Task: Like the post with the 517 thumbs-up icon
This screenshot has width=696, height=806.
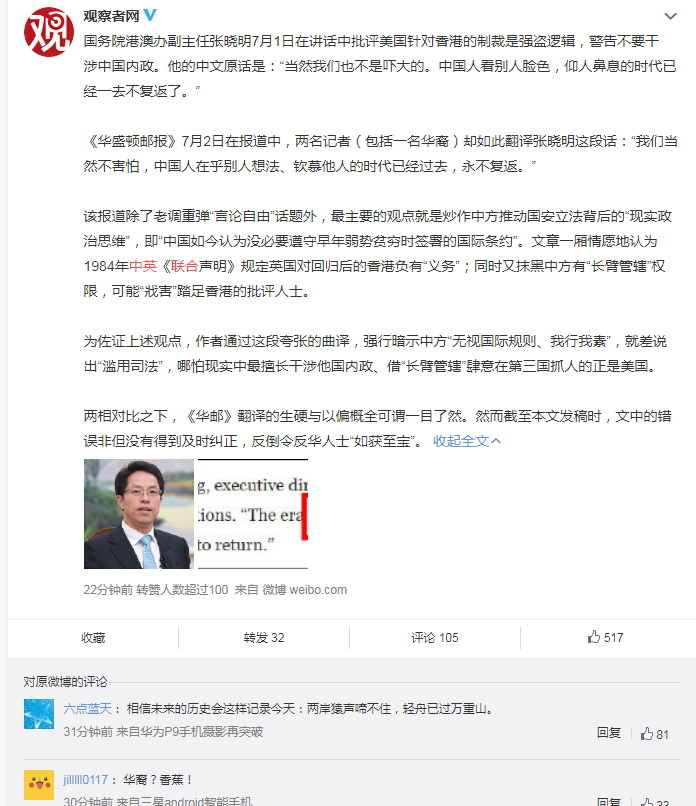Action: point(605,637)
